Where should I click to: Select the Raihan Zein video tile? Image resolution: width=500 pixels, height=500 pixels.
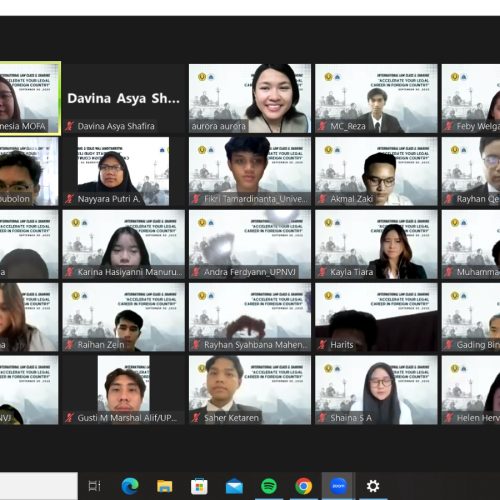click(x=124, y=317)
